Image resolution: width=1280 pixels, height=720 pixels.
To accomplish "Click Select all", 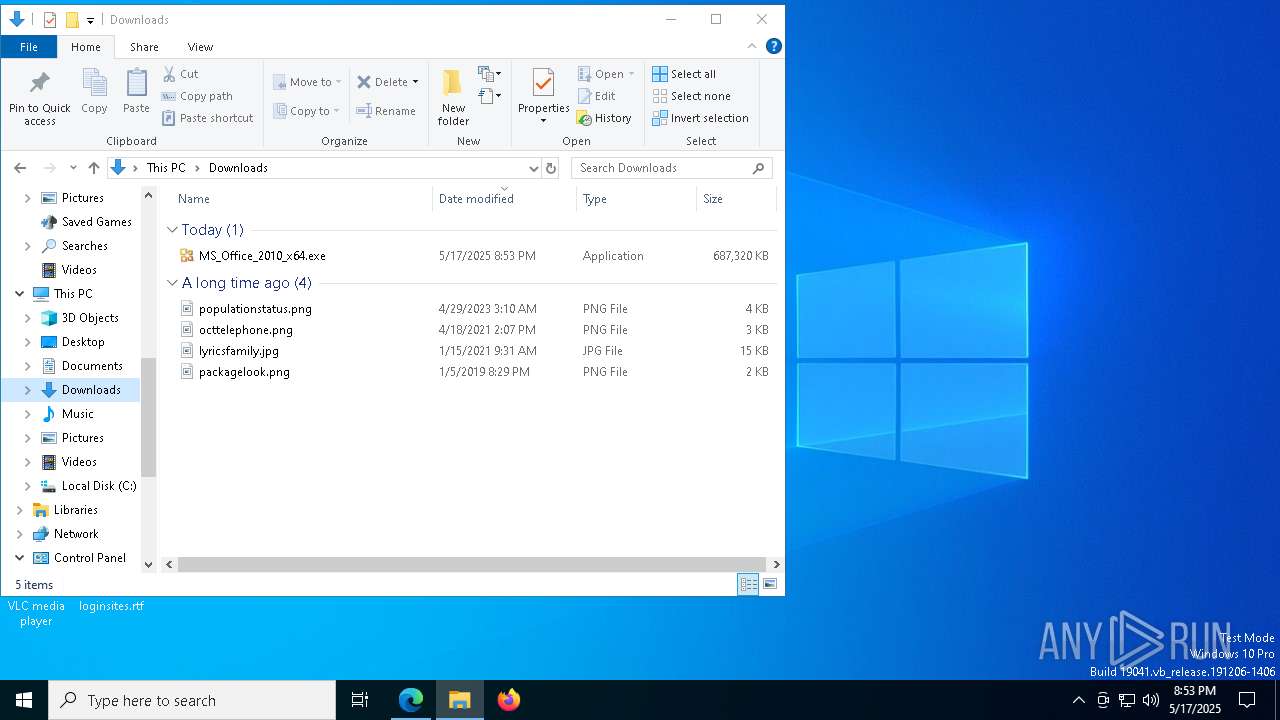I will (684, 74).
